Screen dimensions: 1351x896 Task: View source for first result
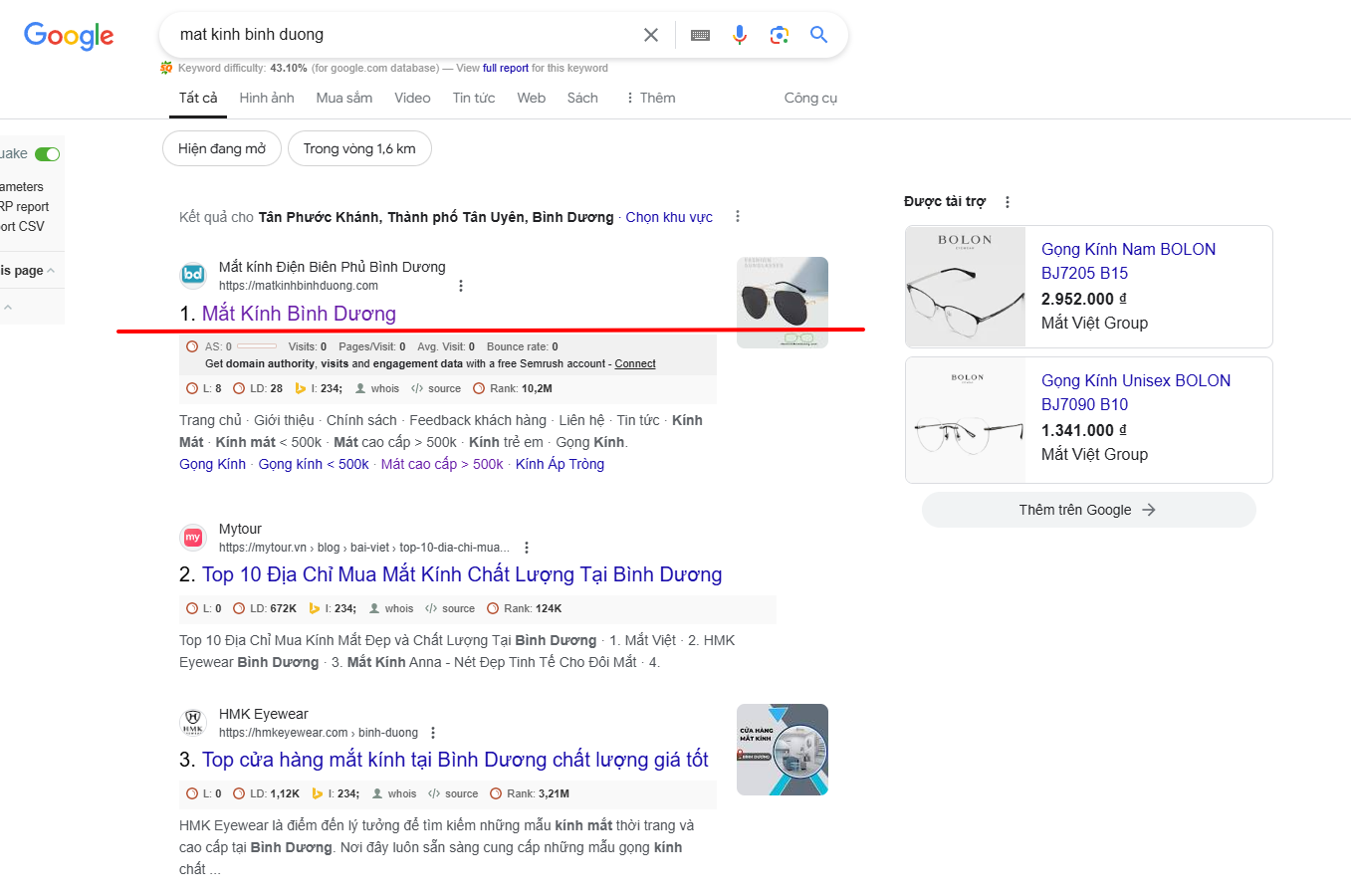point(436,389)
